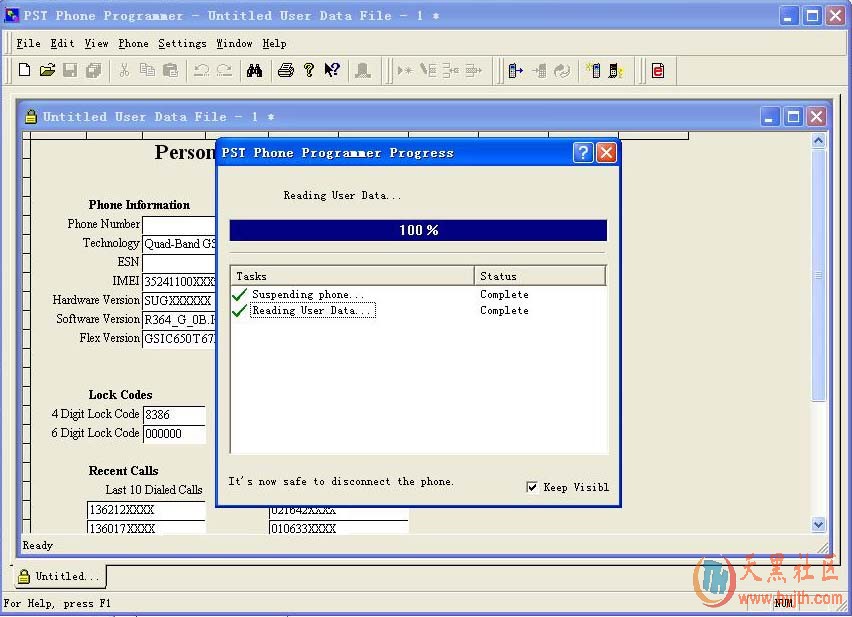Open the Settings menu

182,43
